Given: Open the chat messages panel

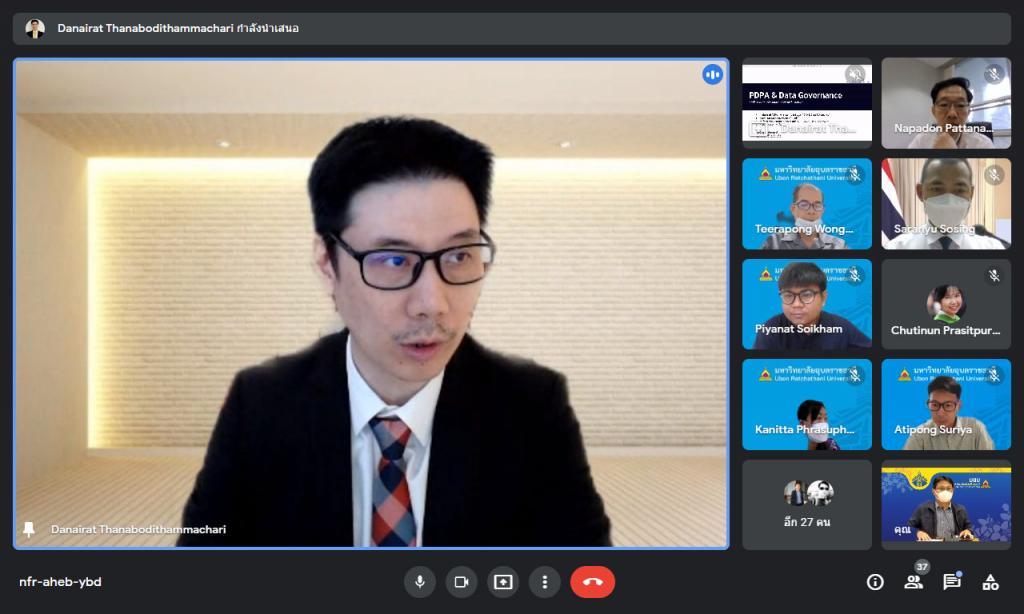Looking at the screenshot, I should point(952,582).
